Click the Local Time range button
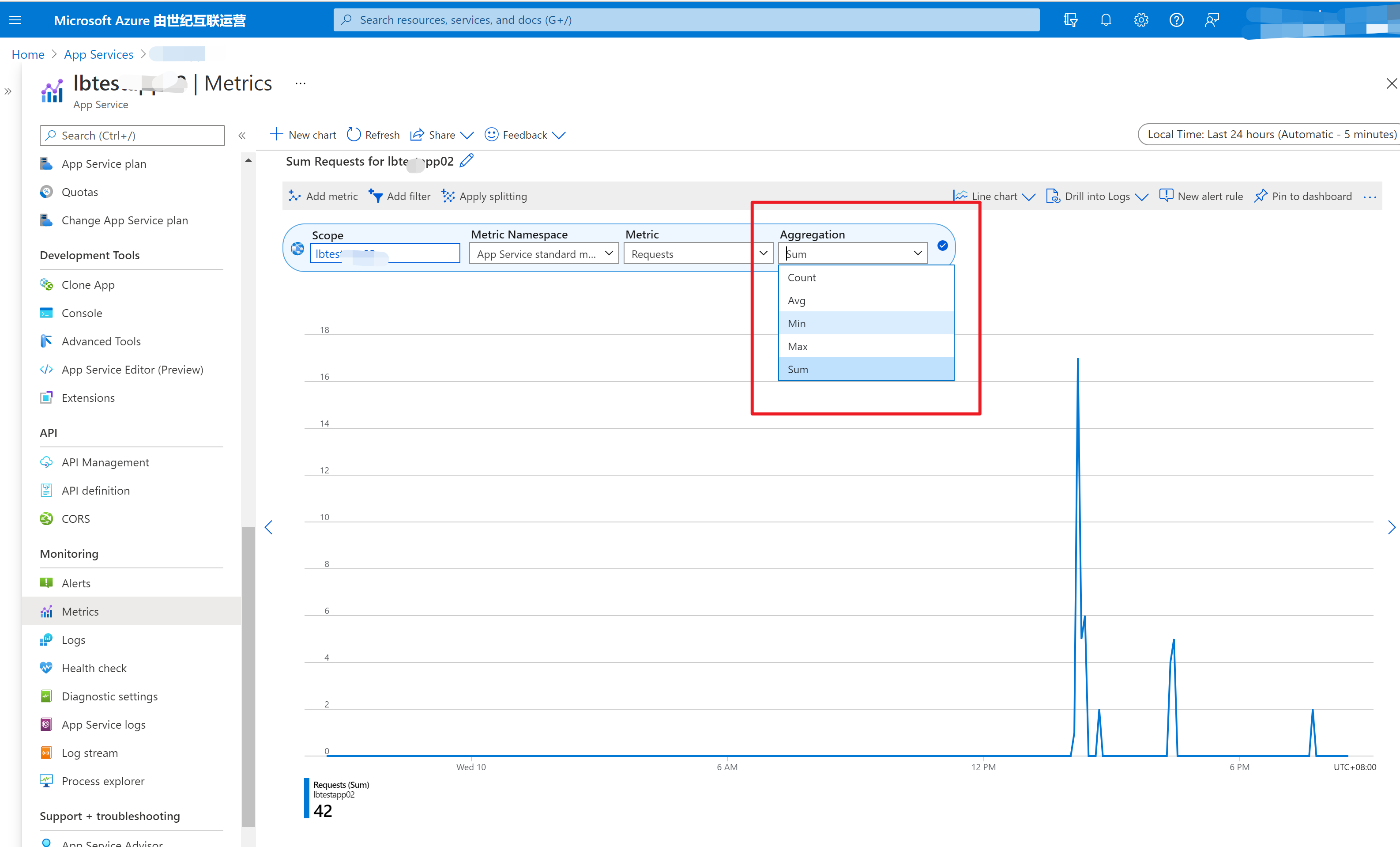1400x847 pixels. tap(1270, 134)
